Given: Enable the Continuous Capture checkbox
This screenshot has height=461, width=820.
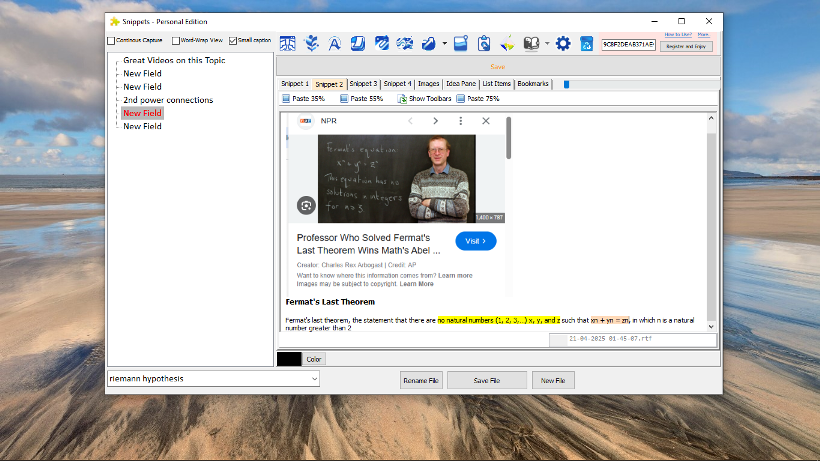Looking at the screenshot, I should click(x=111, y=40).
